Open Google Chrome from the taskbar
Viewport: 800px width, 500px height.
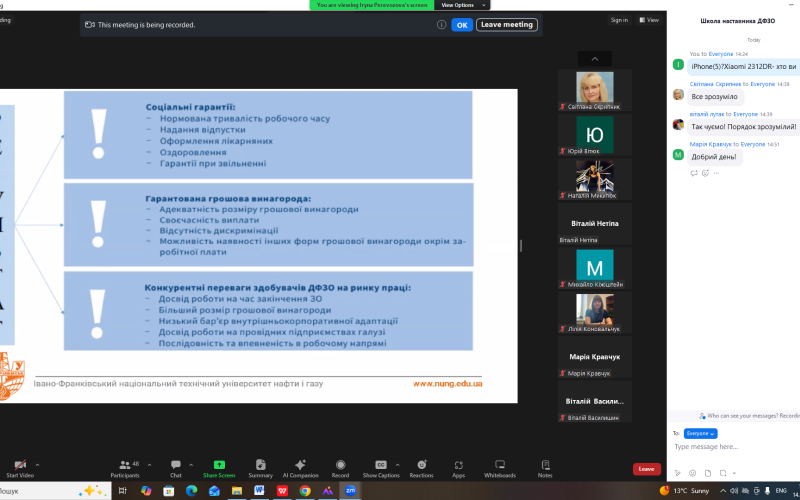(x=305, y=491)
